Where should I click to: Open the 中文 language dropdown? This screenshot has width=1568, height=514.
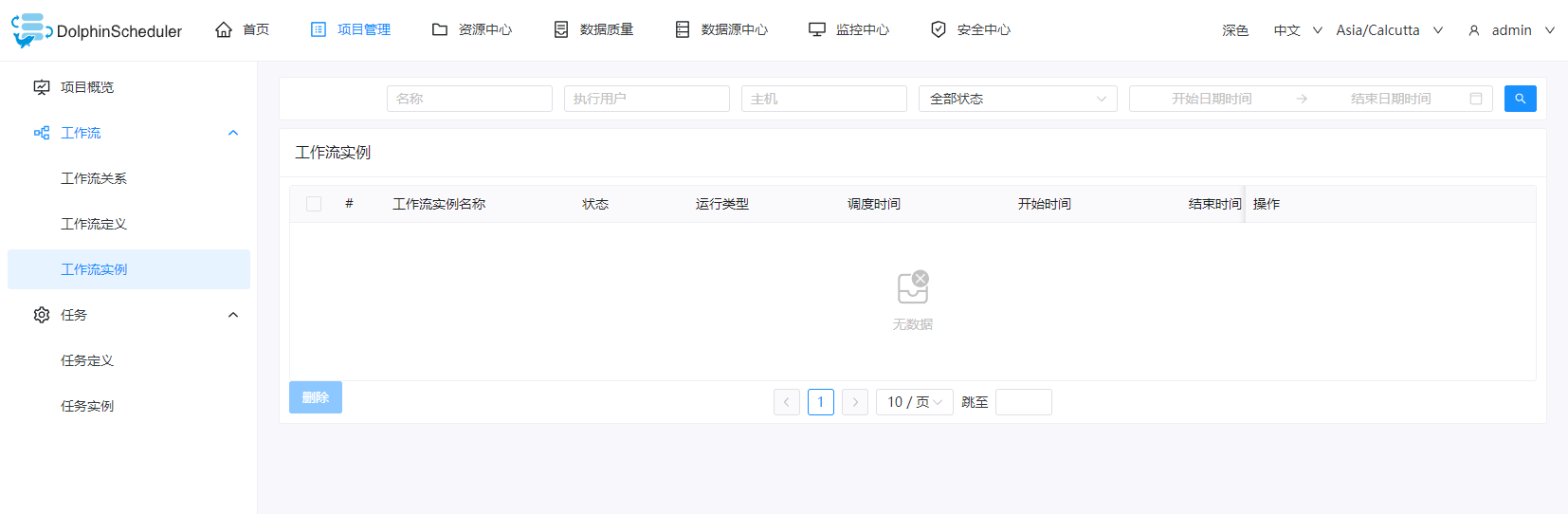[1298, 30]
